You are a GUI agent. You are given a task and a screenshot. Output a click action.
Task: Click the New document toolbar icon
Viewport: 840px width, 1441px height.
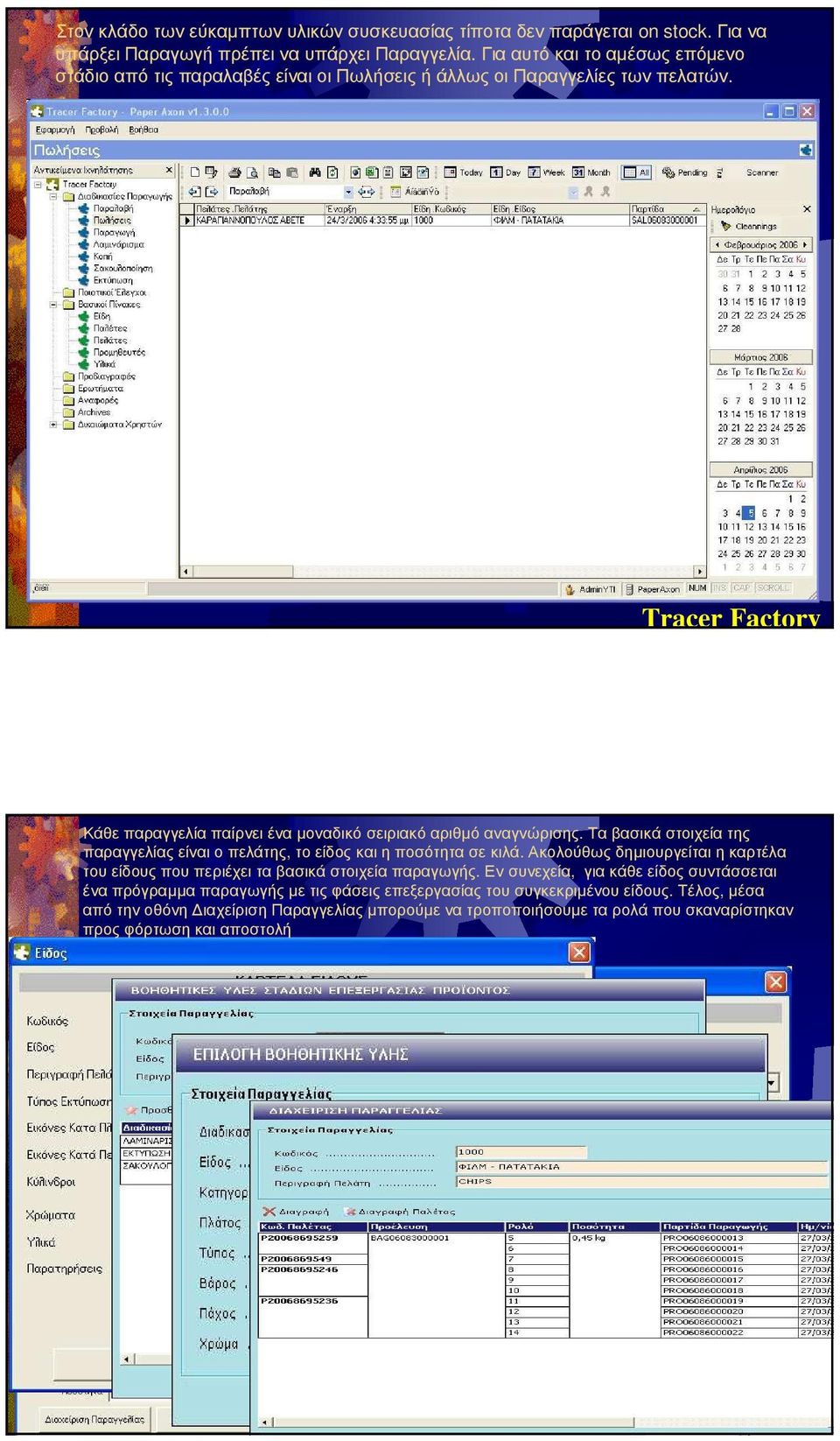pos(195,172)
